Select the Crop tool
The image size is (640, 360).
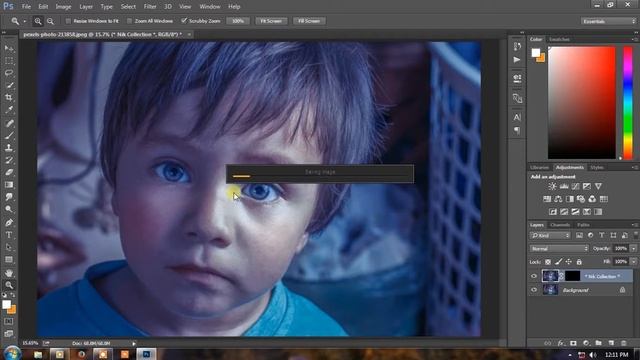pos(9,98)
